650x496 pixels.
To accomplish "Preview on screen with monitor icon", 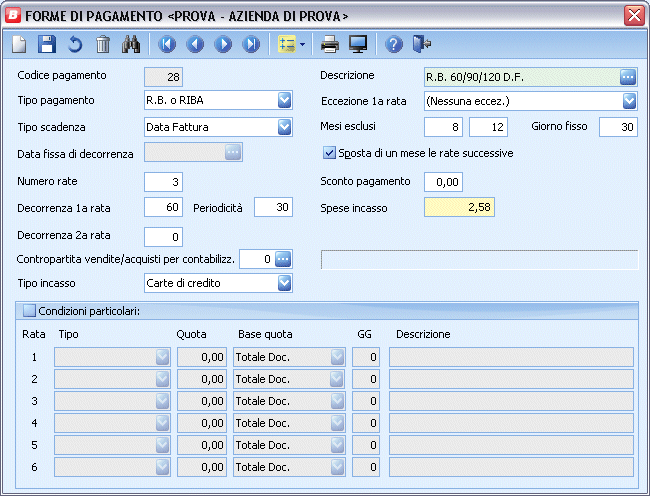I will click(x=358, y=44).
